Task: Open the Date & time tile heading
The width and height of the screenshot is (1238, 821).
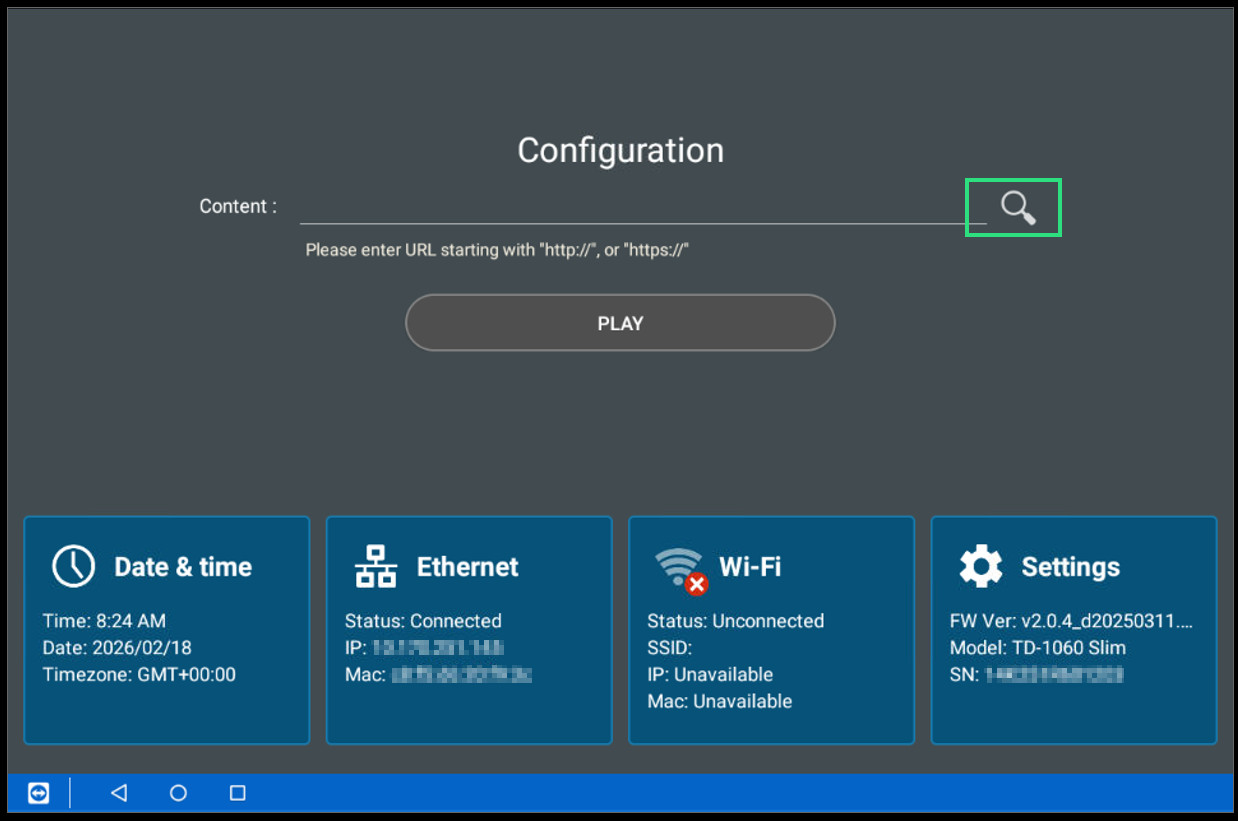Action: coord(183,567)
